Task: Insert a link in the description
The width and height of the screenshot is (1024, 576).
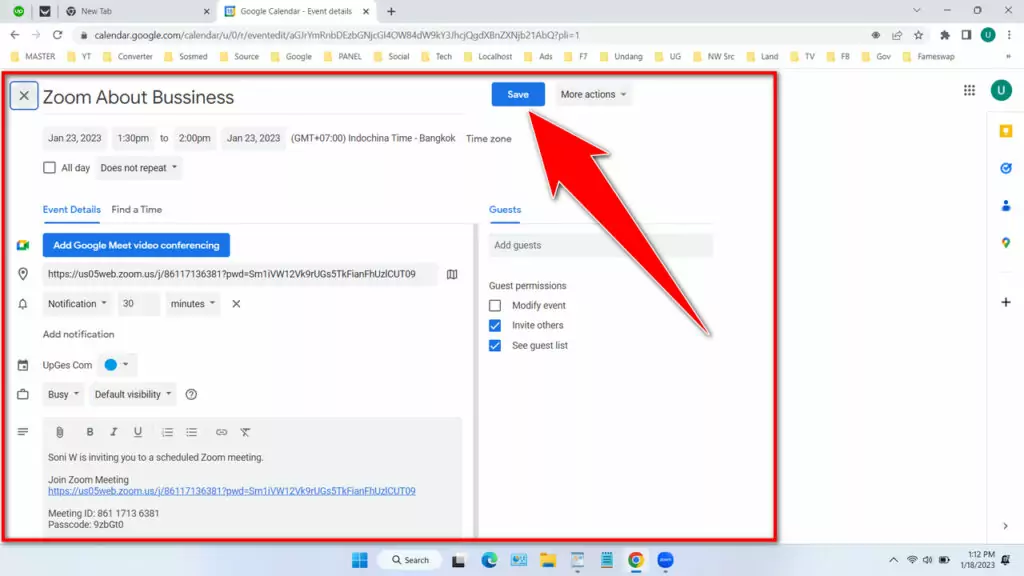Action: coord(221,432)
